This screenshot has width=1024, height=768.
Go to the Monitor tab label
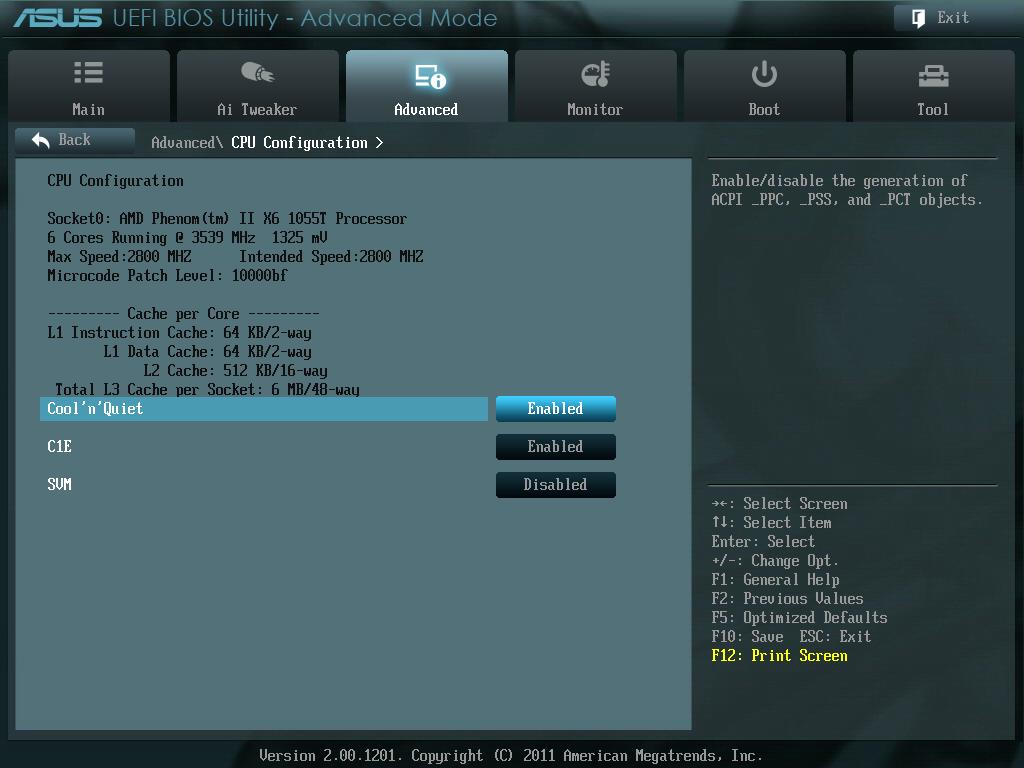coord(595,110)
